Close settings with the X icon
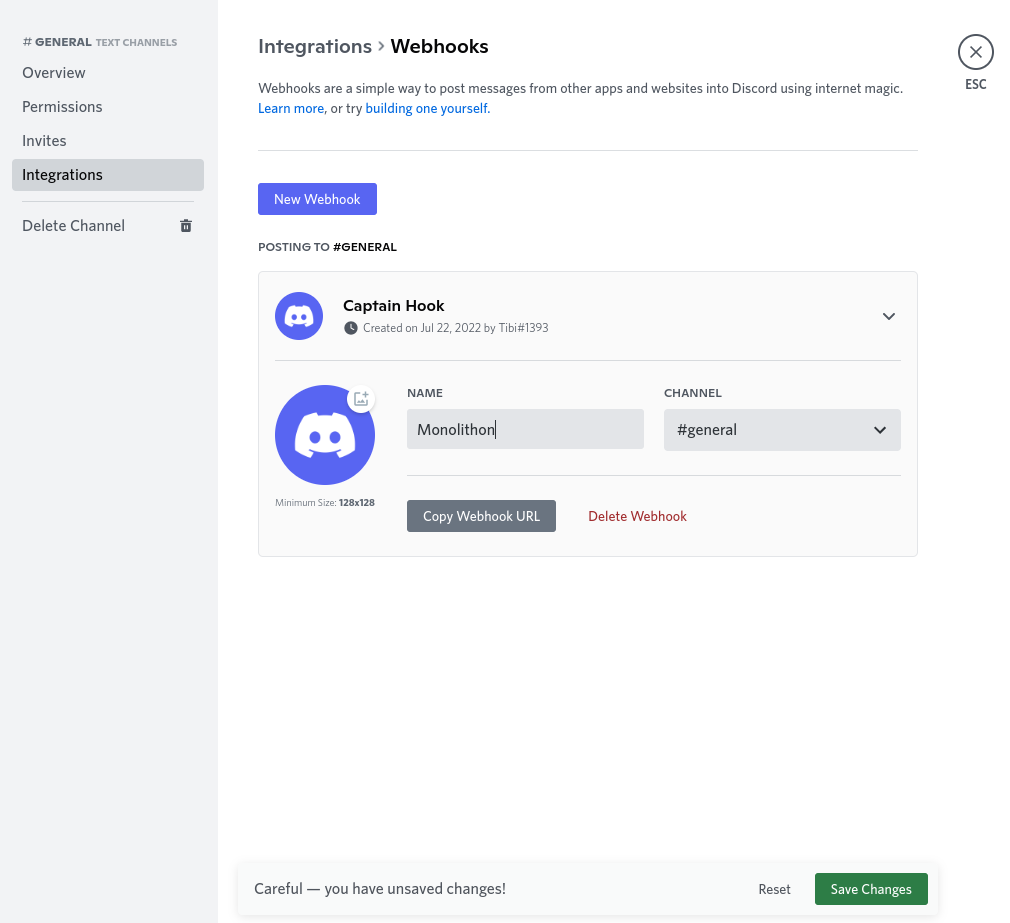 [975, 52]
